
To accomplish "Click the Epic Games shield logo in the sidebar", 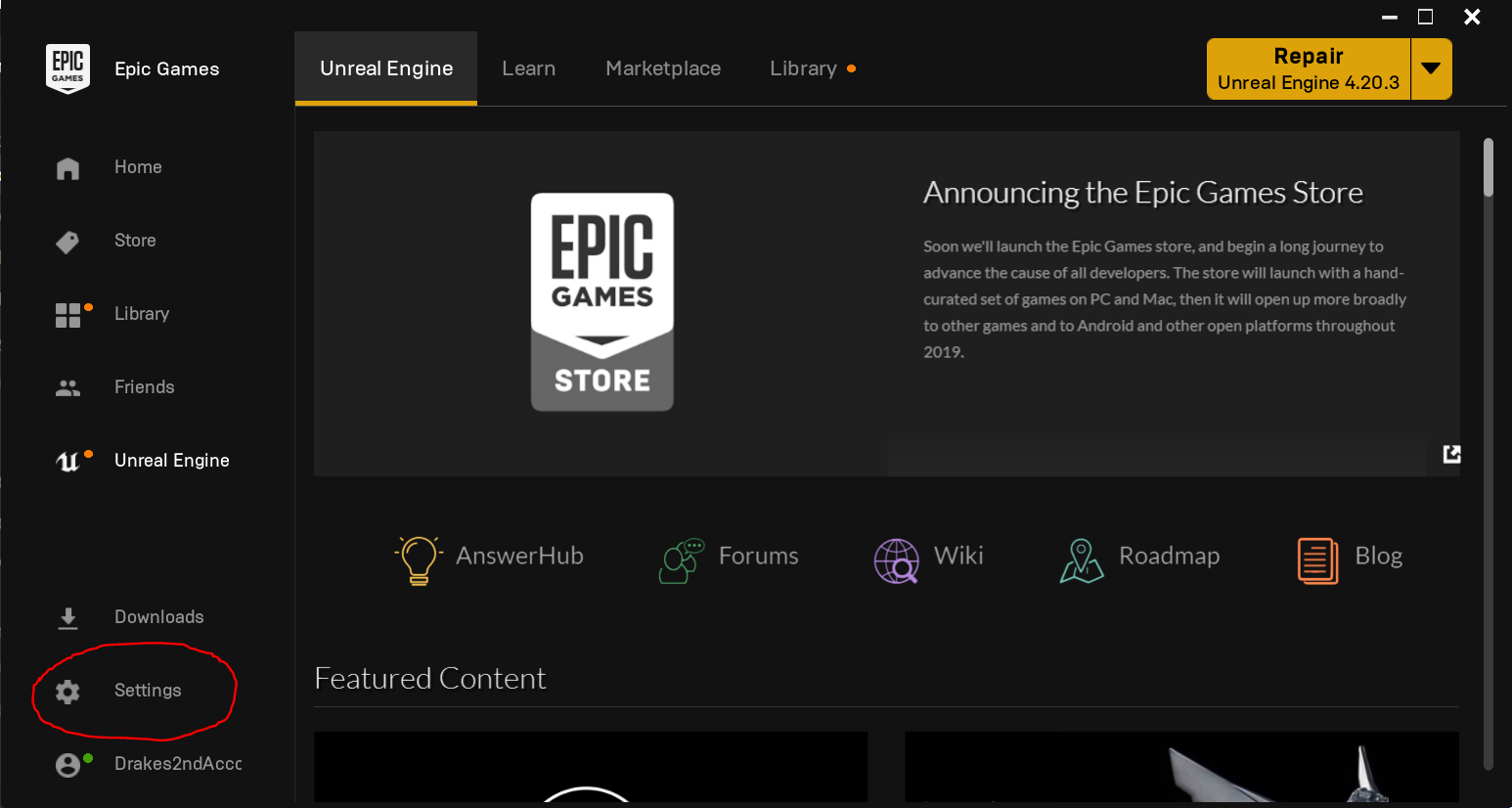I will (x=67, y=68).
